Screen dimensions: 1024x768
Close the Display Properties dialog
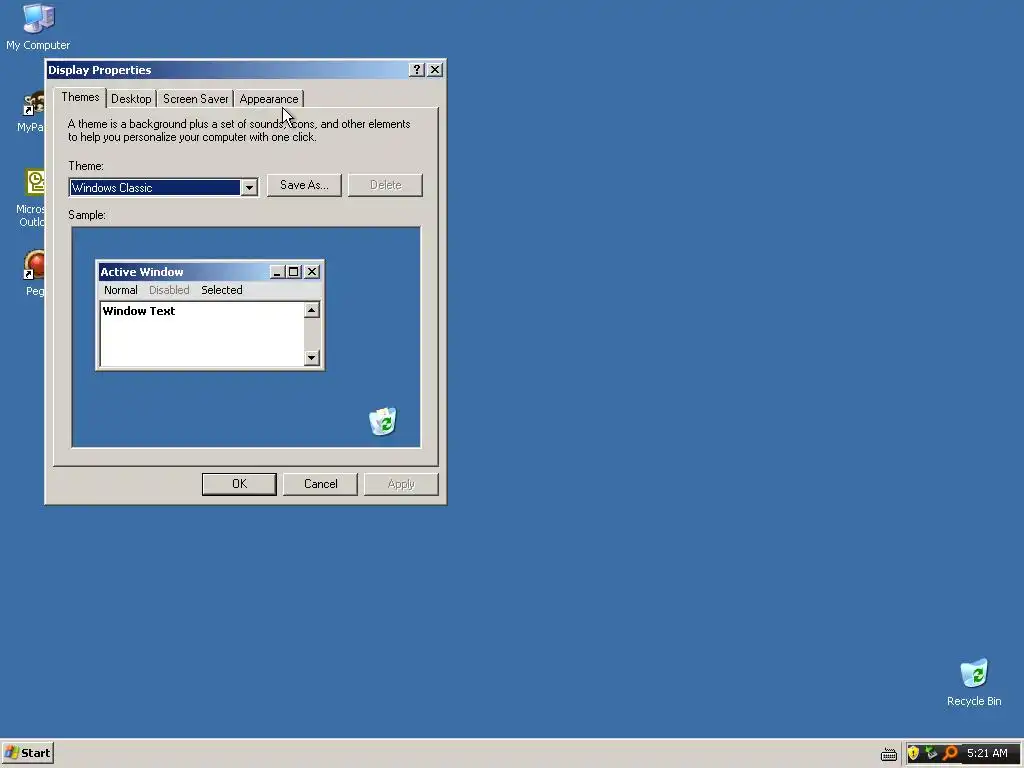click(435, 70)
